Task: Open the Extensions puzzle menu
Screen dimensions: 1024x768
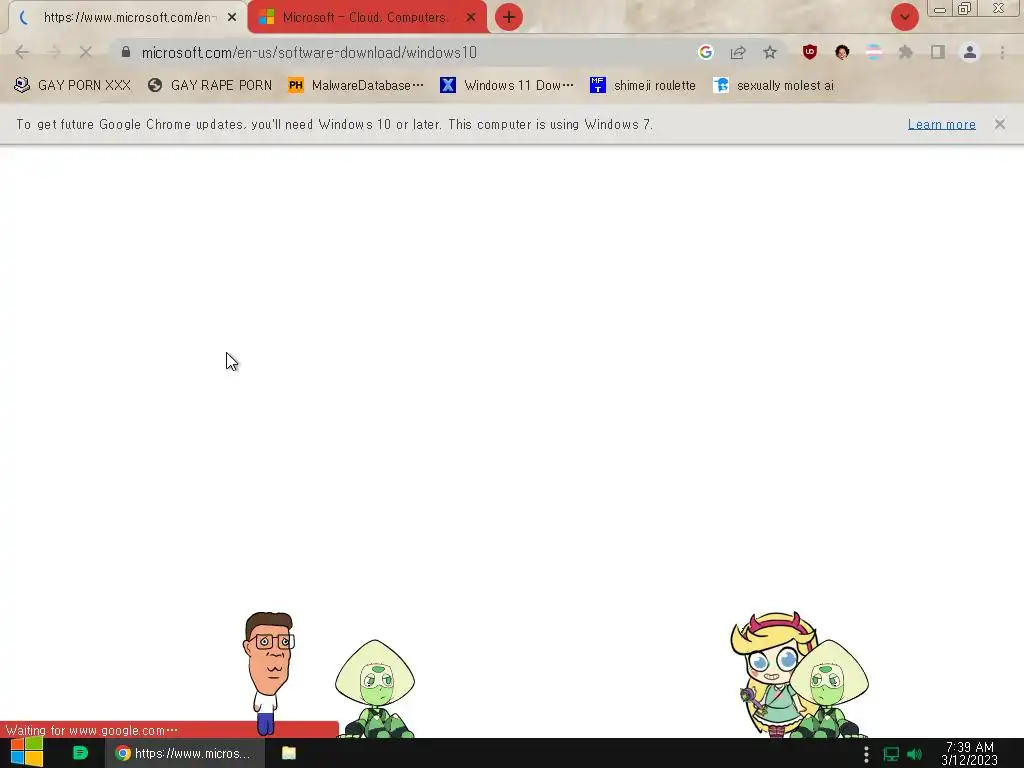Action: pyautogui.click(x=906, y=52)
